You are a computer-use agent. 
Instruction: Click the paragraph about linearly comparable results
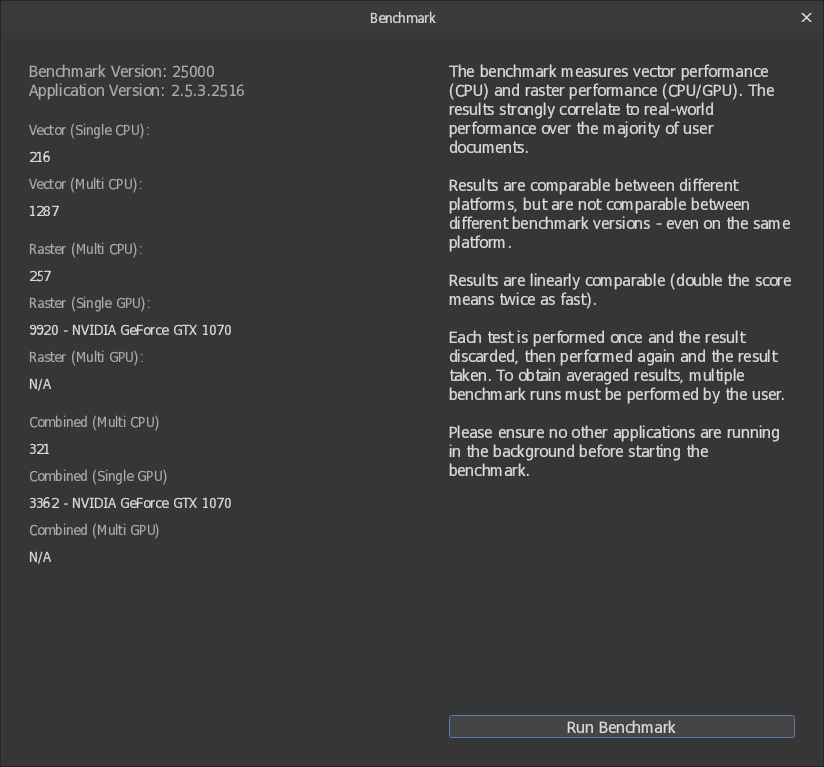pos(620,290)
